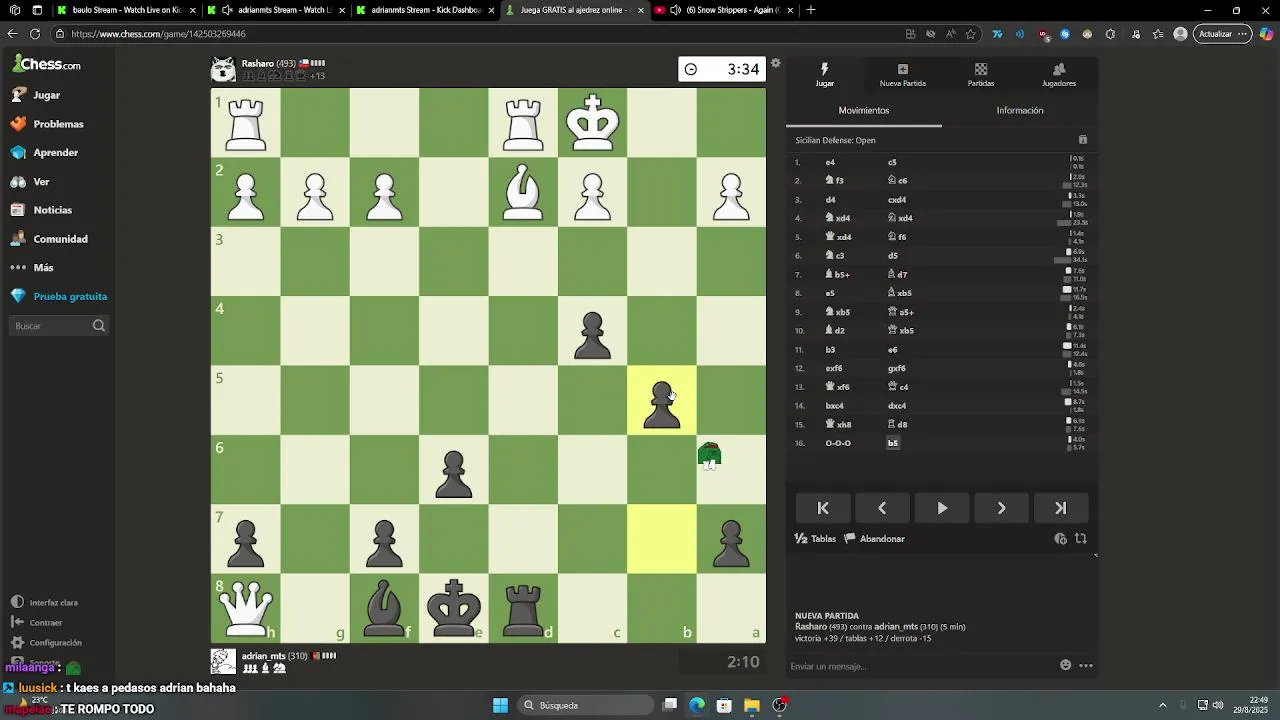Viewport: 1280px width, 720px height.
Task: Select move c5 in move list
Action: (x=892, y=162)
